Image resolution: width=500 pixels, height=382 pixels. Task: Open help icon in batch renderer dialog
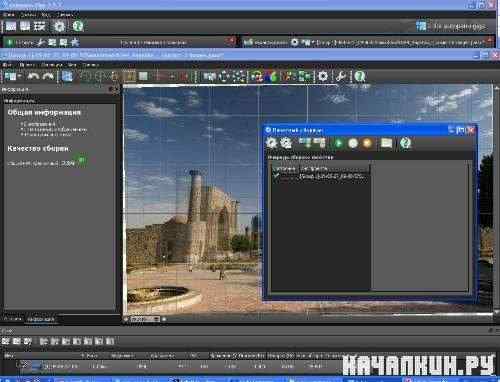[x=405, y=143]
